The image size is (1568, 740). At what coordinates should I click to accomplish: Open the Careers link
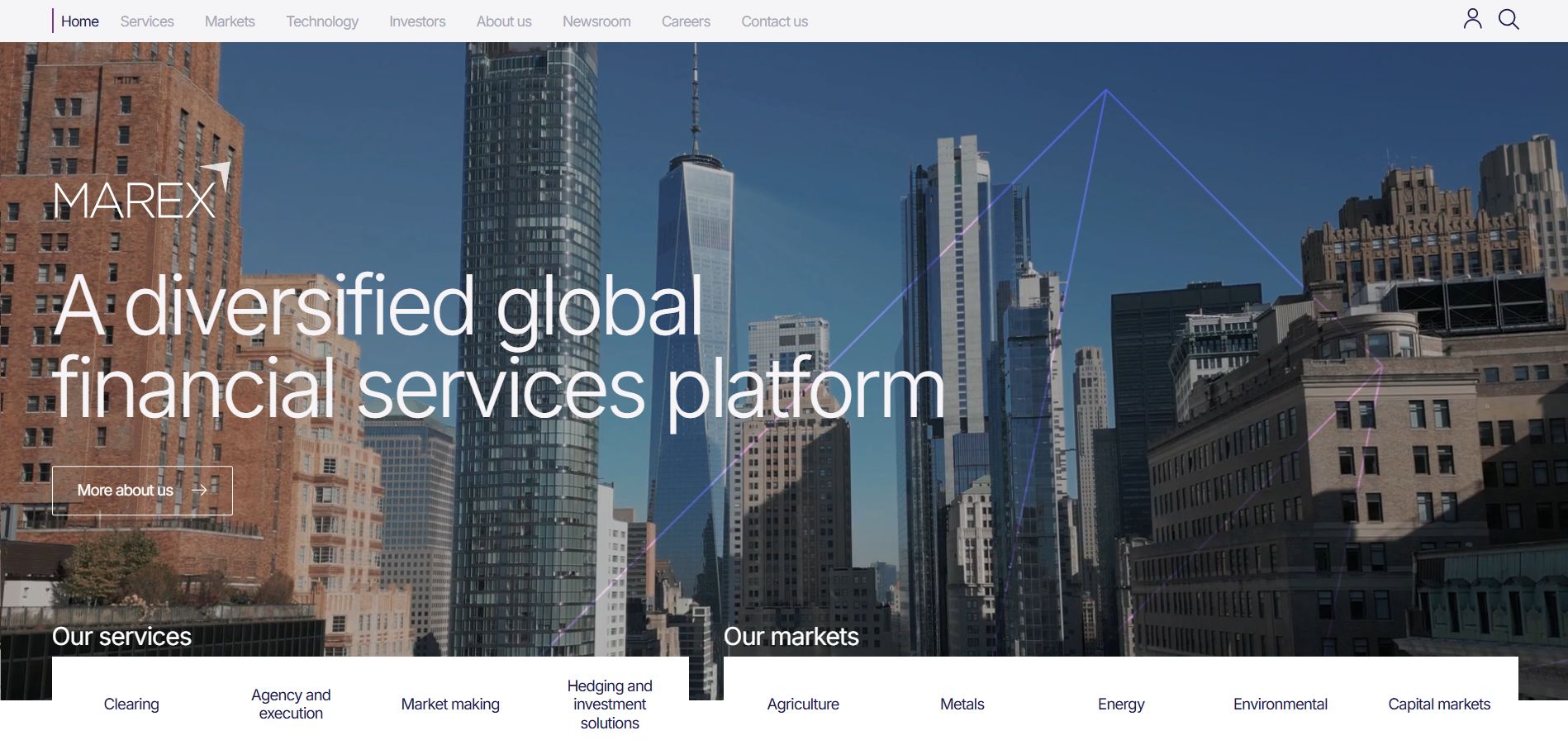[686, 21]
